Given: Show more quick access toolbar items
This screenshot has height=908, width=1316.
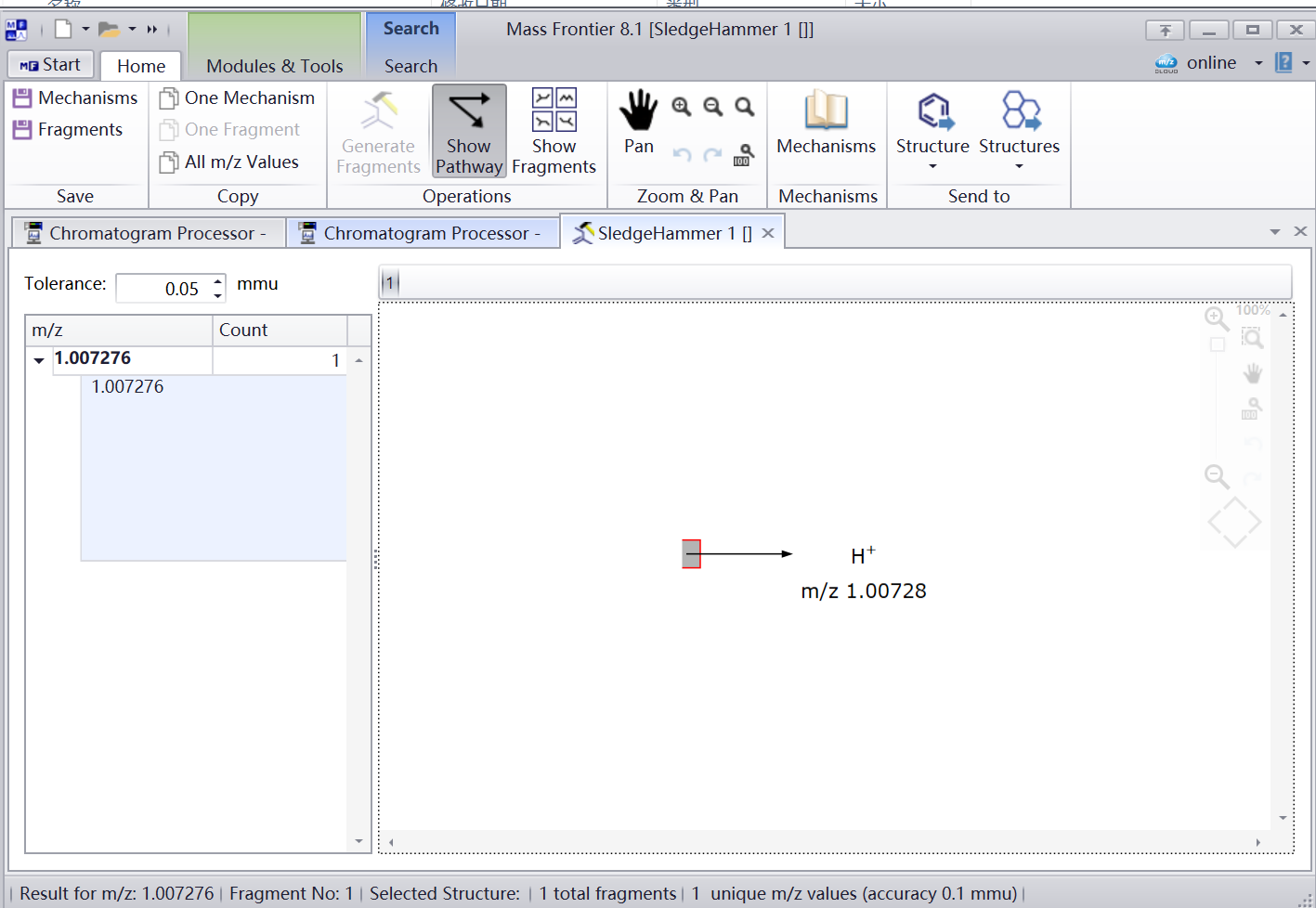Looking at the screenshot, I should [x=152, y=30].
